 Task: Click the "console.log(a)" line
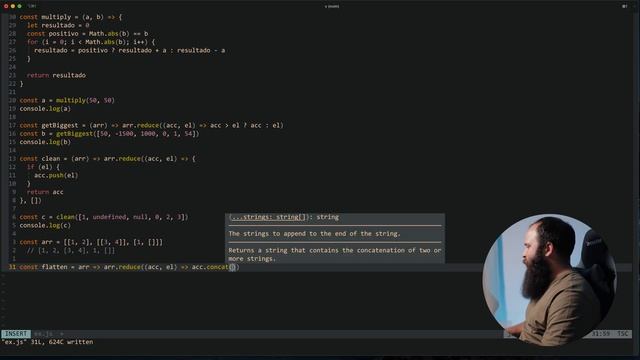[45, 109]
